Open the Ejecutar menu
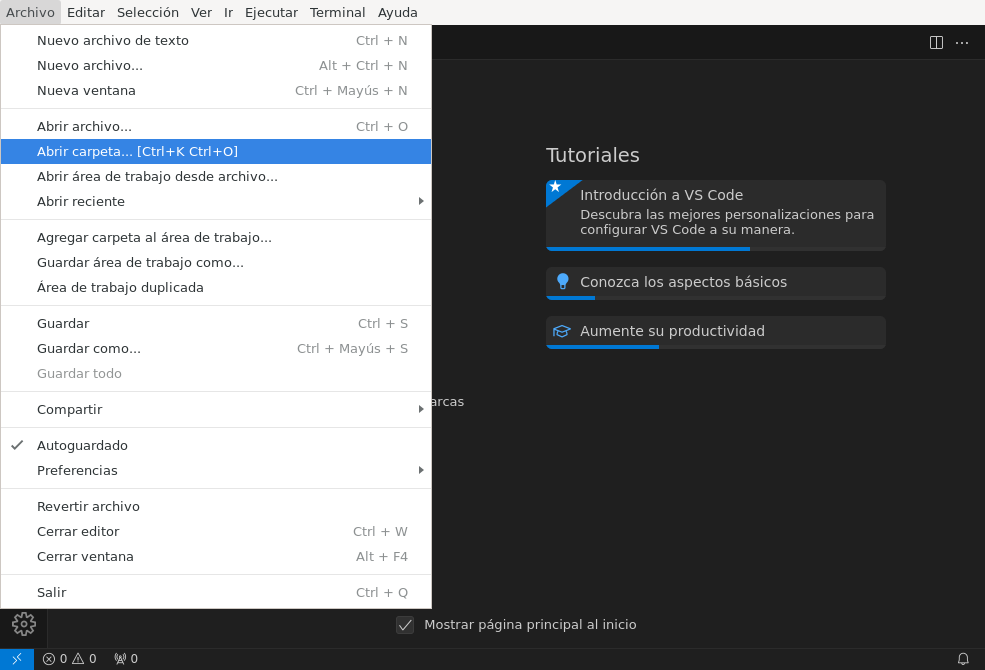 [271, 13]
